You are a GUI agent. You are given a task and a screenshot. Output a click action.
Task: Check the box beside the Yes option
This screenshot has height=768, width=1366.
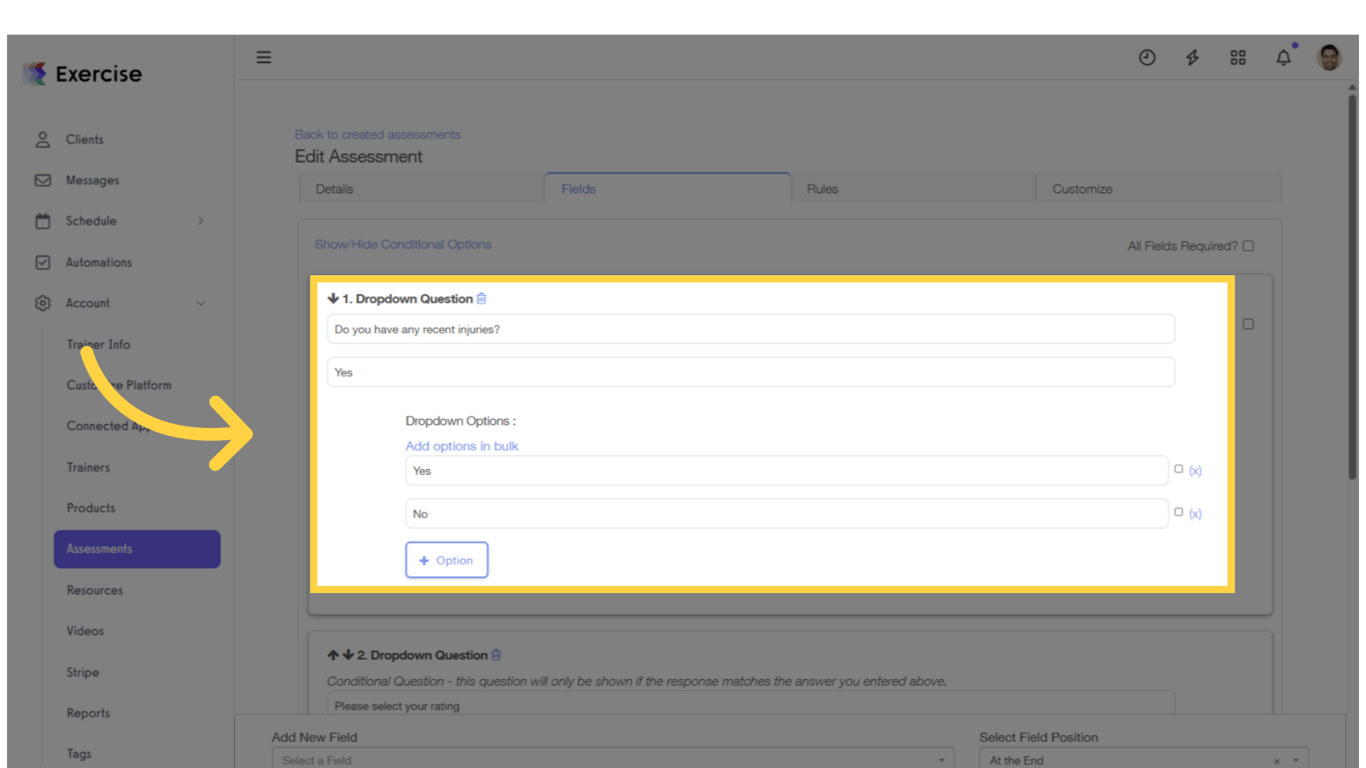[x=1178, y=469]
